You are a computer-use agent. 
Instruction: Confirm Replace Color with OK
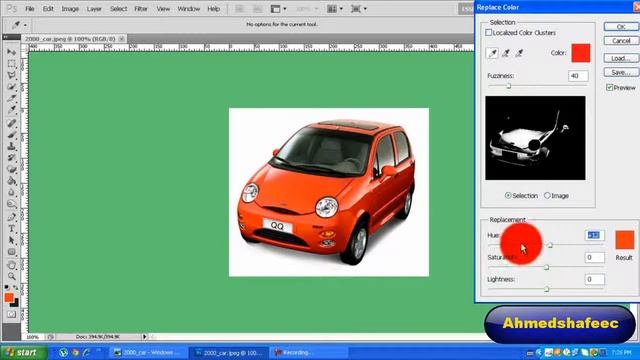(x=621, y=27)
